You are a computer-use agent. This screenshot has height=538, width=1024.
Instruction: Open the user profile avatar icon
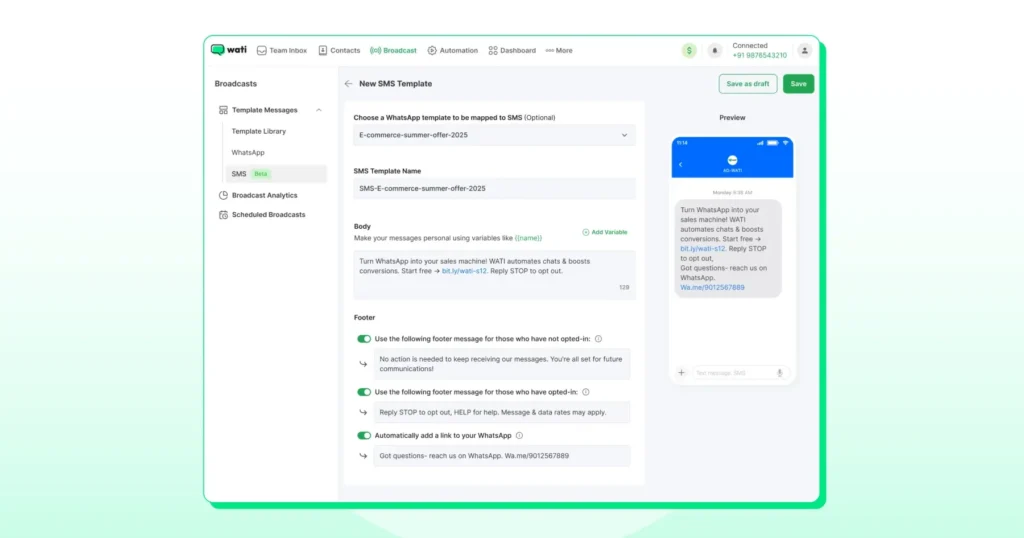[x=805, y=50]
